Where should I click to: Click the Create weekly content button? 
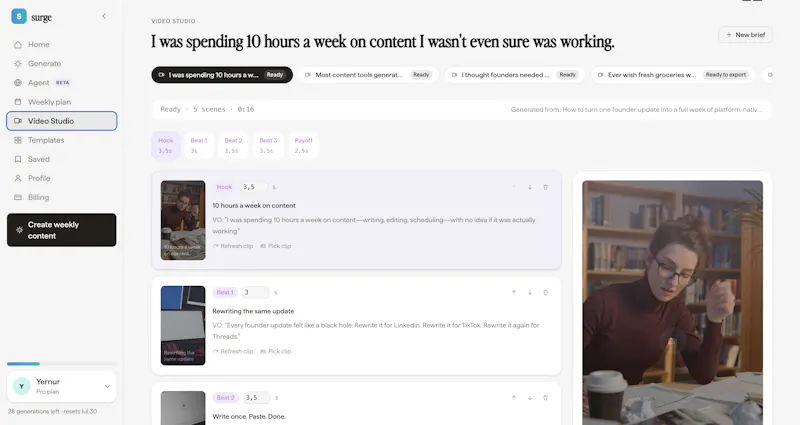pos(61,230)
